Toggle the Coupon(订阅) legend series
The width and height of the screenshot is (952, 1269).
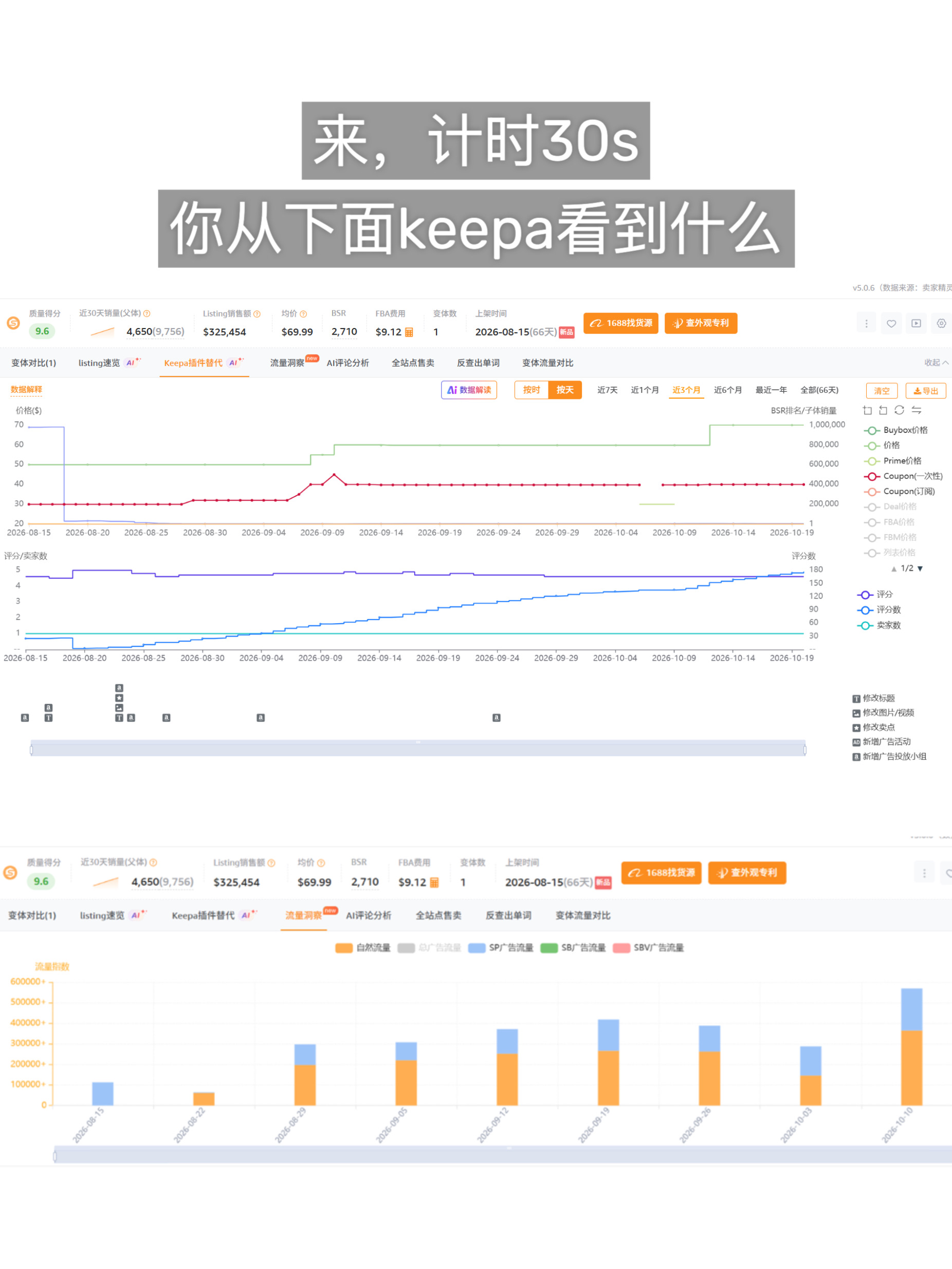pos(899,492)
